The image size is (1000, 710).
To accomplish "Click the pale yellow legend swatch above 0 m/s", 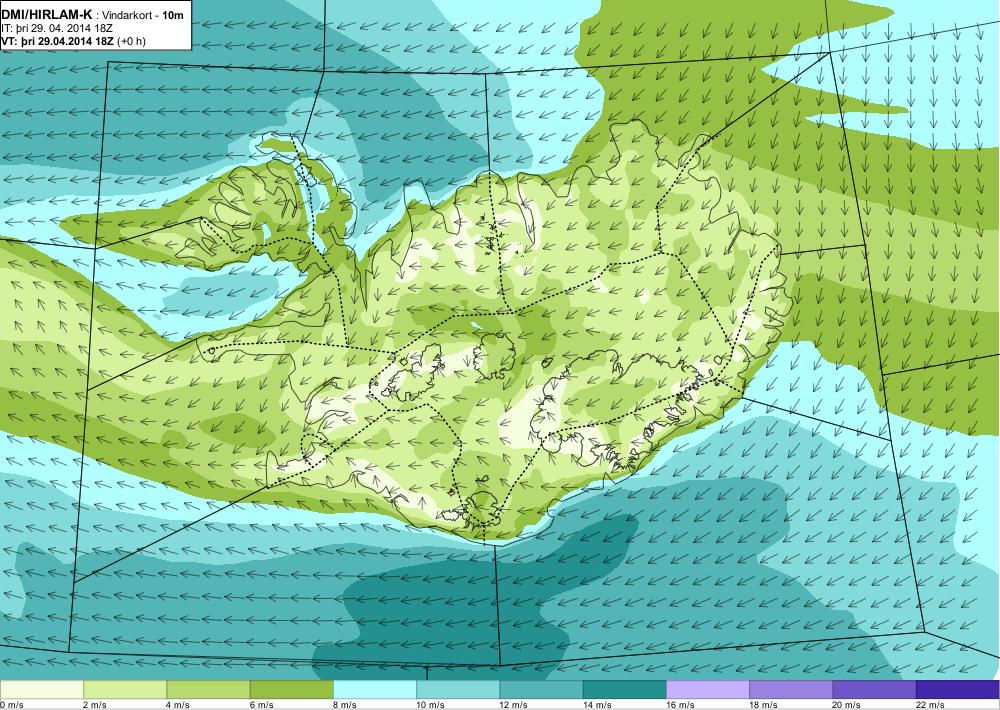I will [x=41, y=690].
